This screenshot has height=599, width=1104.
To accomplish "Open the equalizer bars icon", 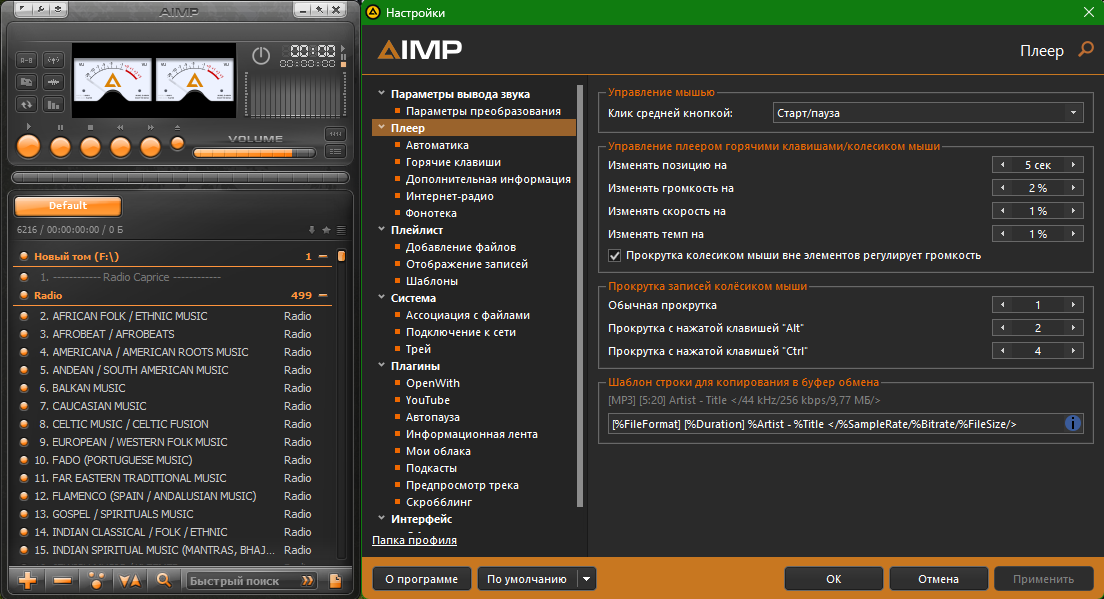I will [x=54, y=104].
